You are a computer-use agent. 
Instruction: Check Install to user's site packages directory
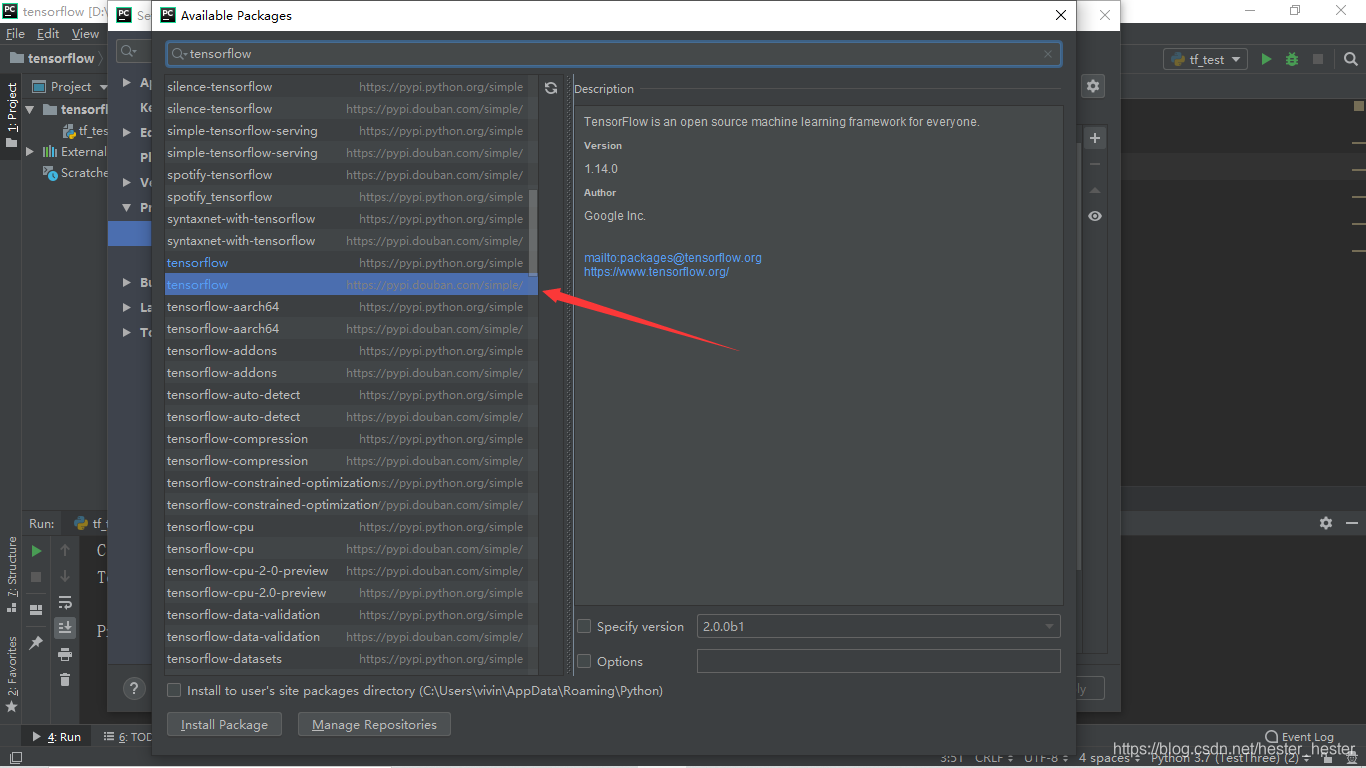pos(174,690)
